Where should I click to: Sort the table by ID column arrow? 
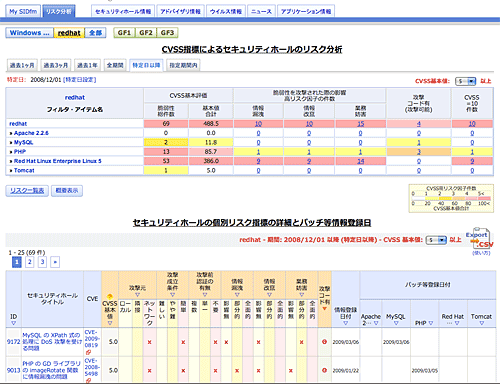click(x=13, y=323)
